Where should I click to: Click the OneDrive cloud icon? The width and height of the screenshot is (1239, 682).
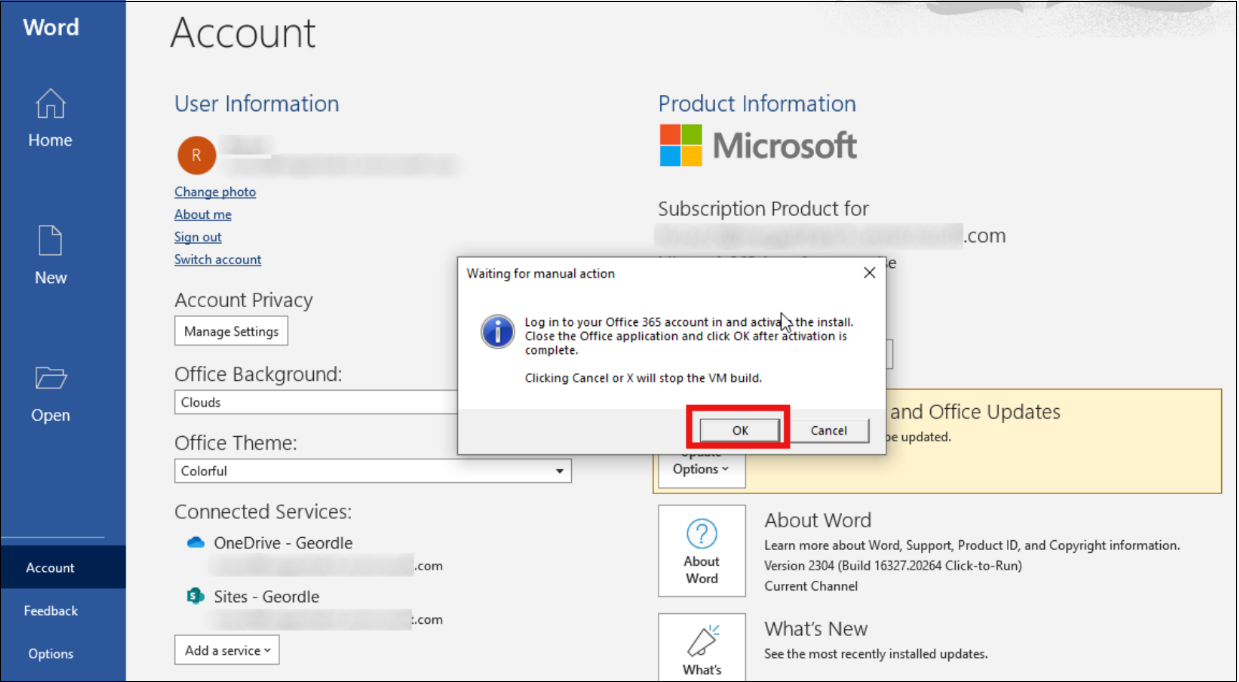tap(196, 543)
